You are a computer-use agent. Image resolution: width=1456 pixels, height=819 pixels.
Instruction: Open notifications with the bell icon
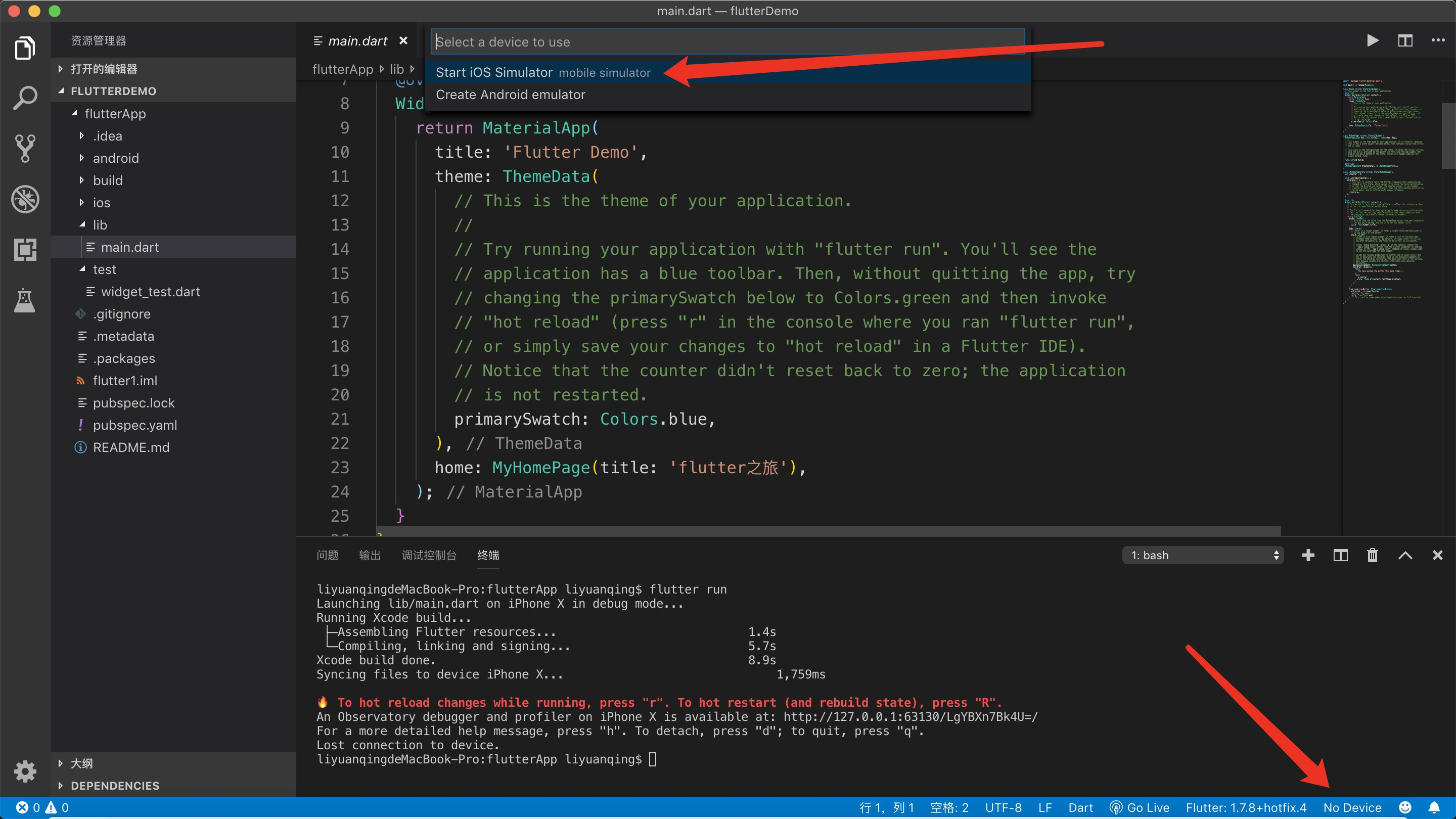pyautogui.click(x=1435, y=807)
